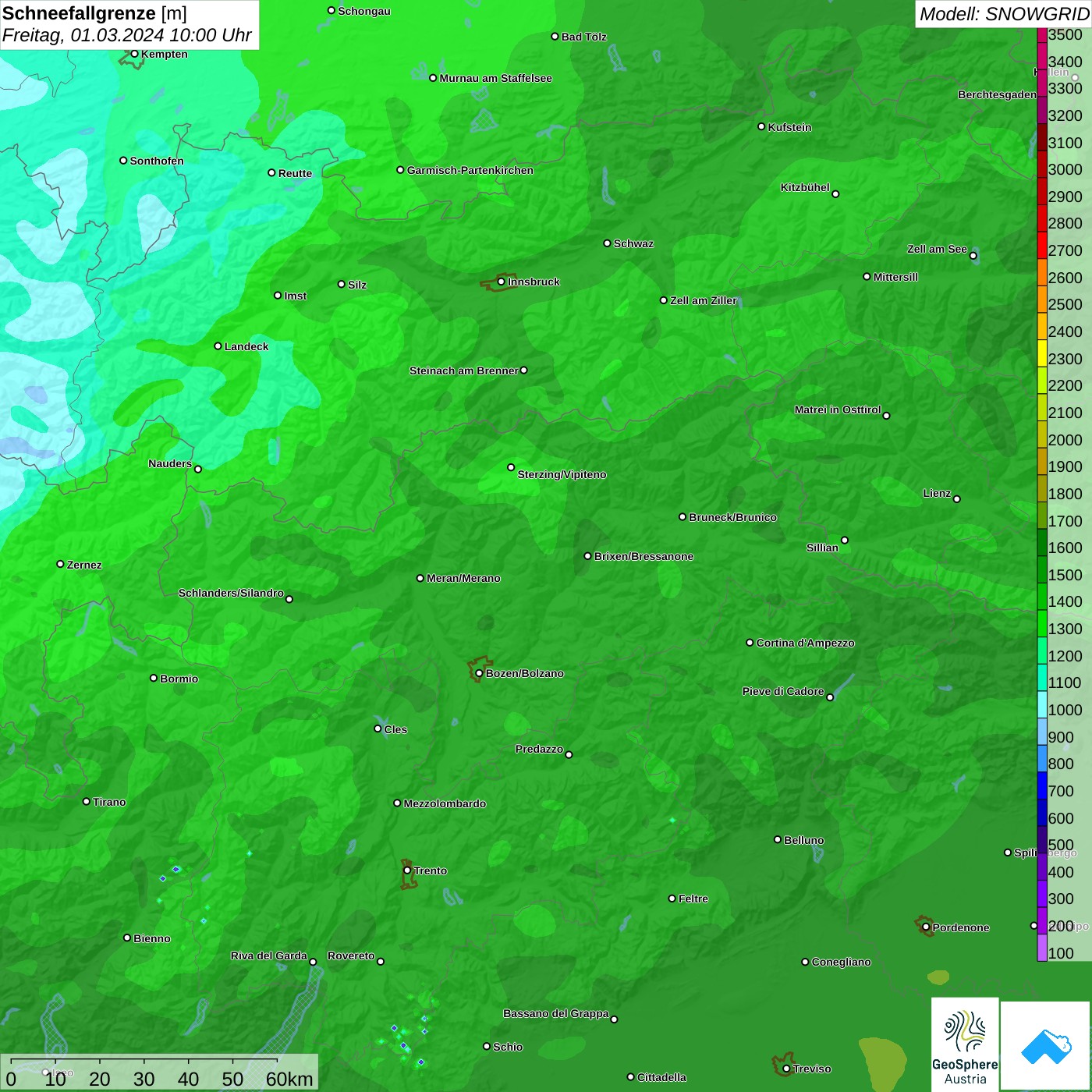This screenshot has width=1092, height=1092.
Task: Click the Innsbruck city marker
Action: (x=501, y=282)
